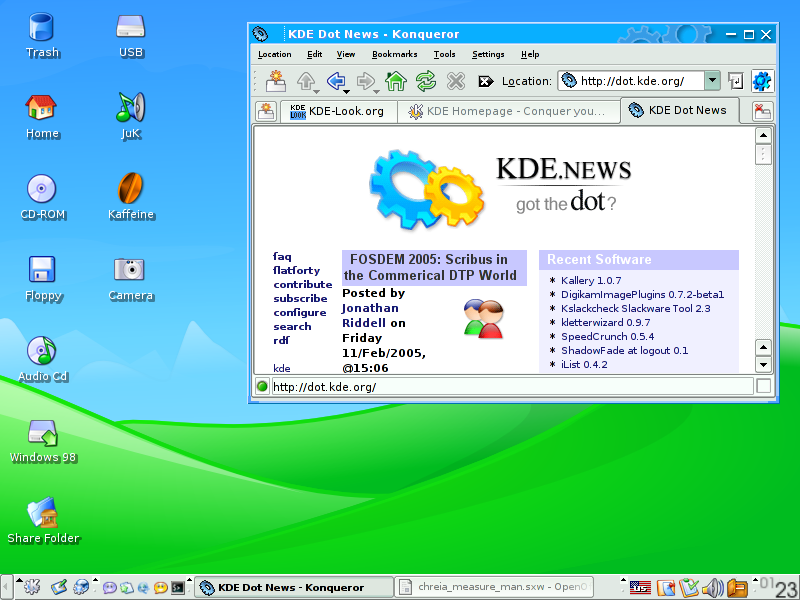Open the clipboard Klipper tray icon
The width and height of the screenshot is (800, 600).
click(x=688, y=588)
